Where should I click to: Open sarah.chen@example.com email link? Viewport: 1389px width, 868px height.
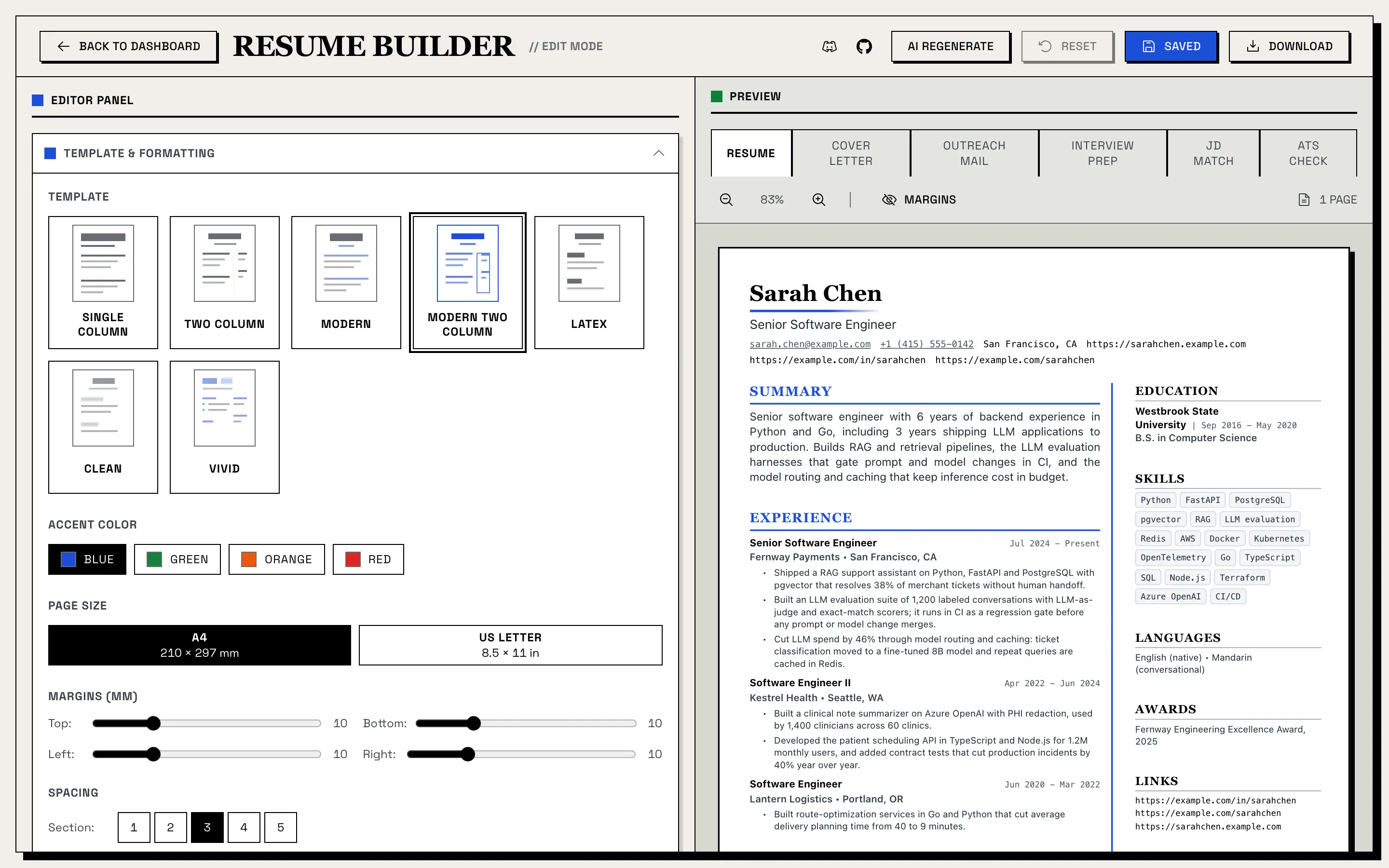tap(810, 344)
